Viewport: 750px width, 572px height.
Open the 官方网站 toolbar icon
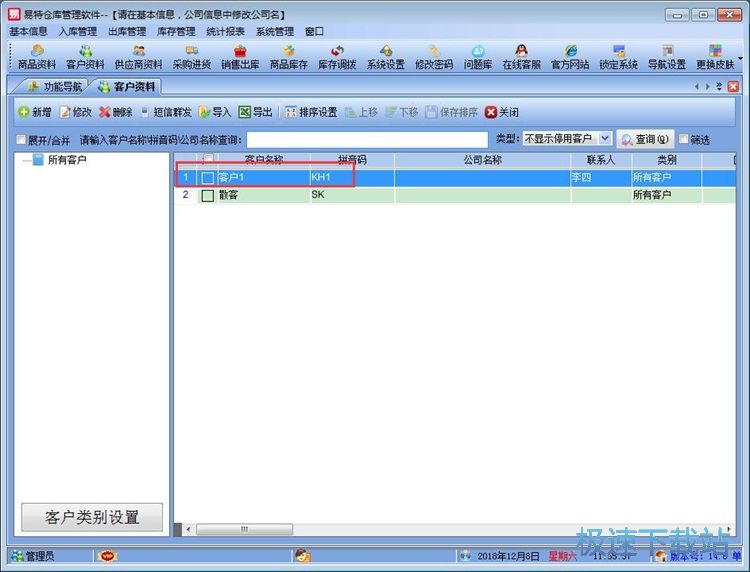[570, 57]
